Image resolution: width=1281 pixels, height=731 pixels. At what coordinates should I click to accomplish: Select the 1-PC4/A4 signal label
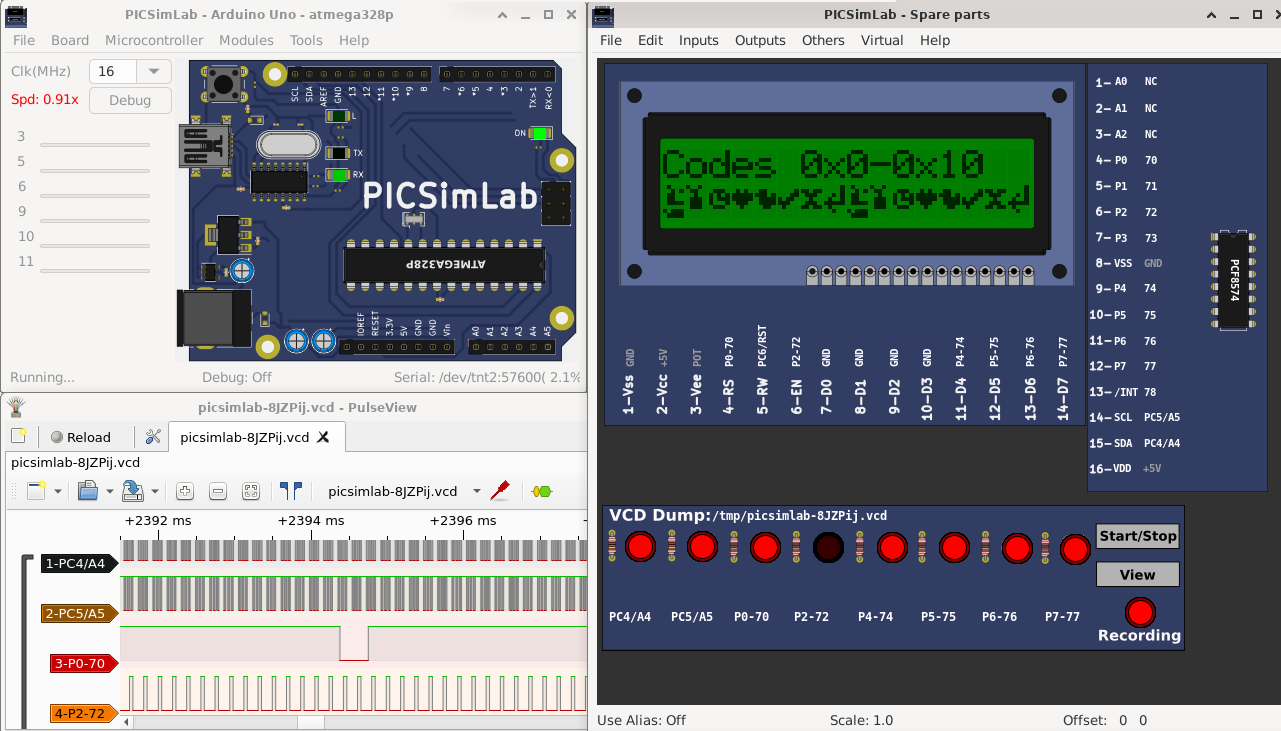[x=80, y=564]
